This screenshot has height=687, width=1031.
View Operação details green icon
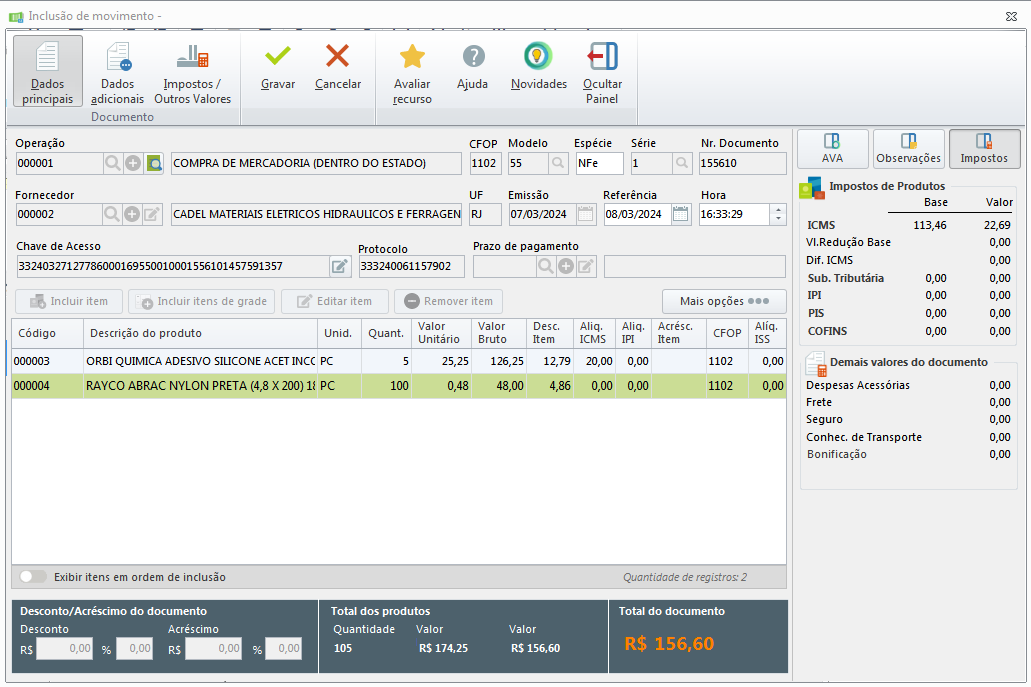155,163
